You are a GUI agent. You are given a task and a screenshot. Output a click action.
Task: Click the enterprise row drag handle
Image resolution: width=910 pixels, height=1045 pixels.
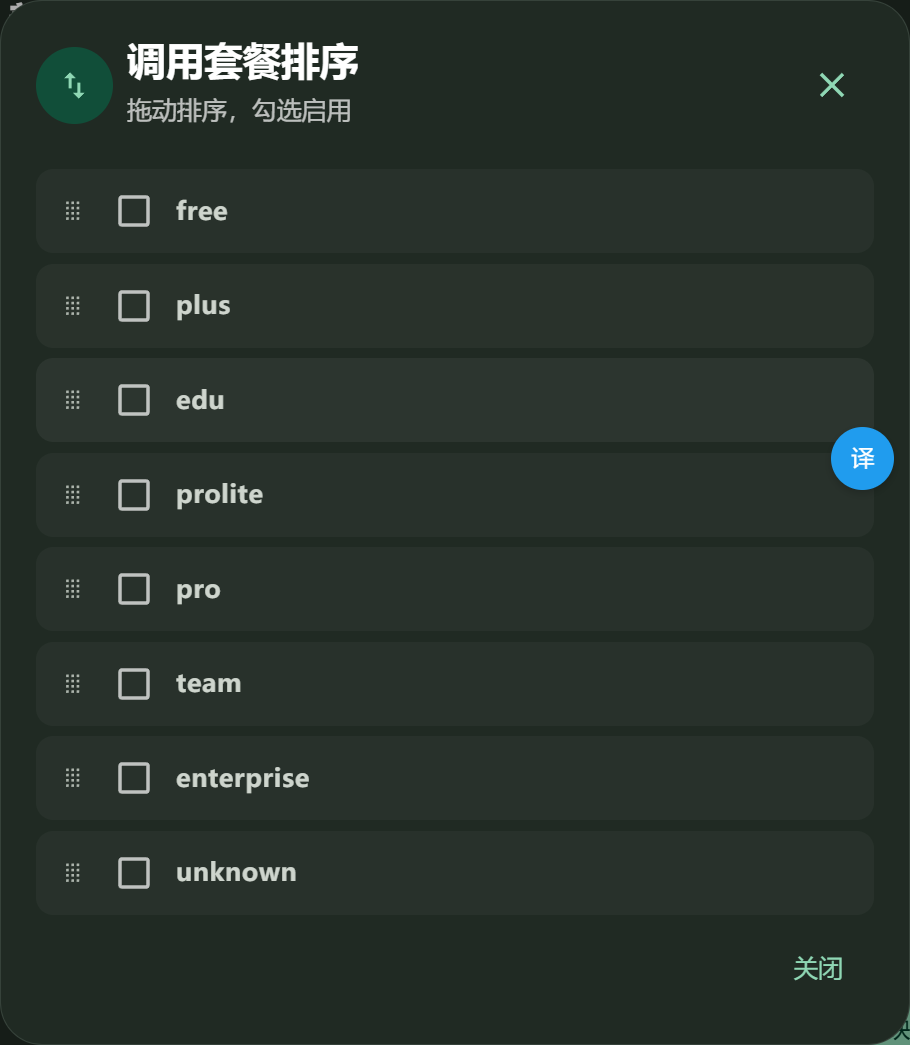[73, 778]
